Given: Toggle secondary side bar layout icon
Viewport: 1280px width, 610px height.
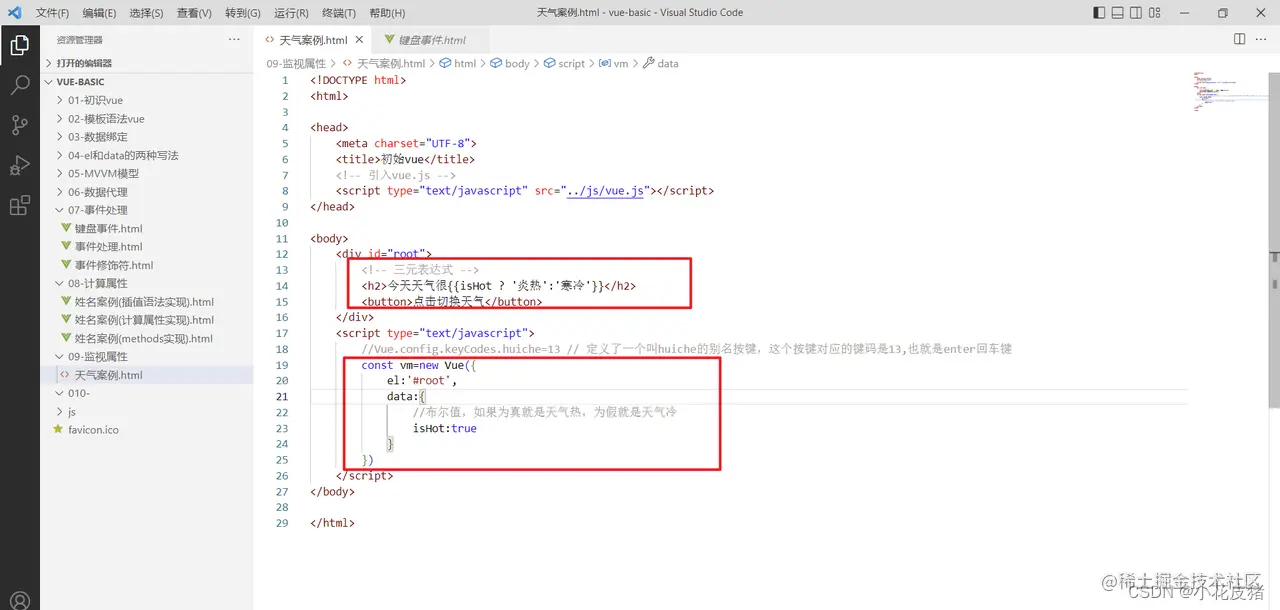Looking at the screenshot, I should coord(1135,13).
